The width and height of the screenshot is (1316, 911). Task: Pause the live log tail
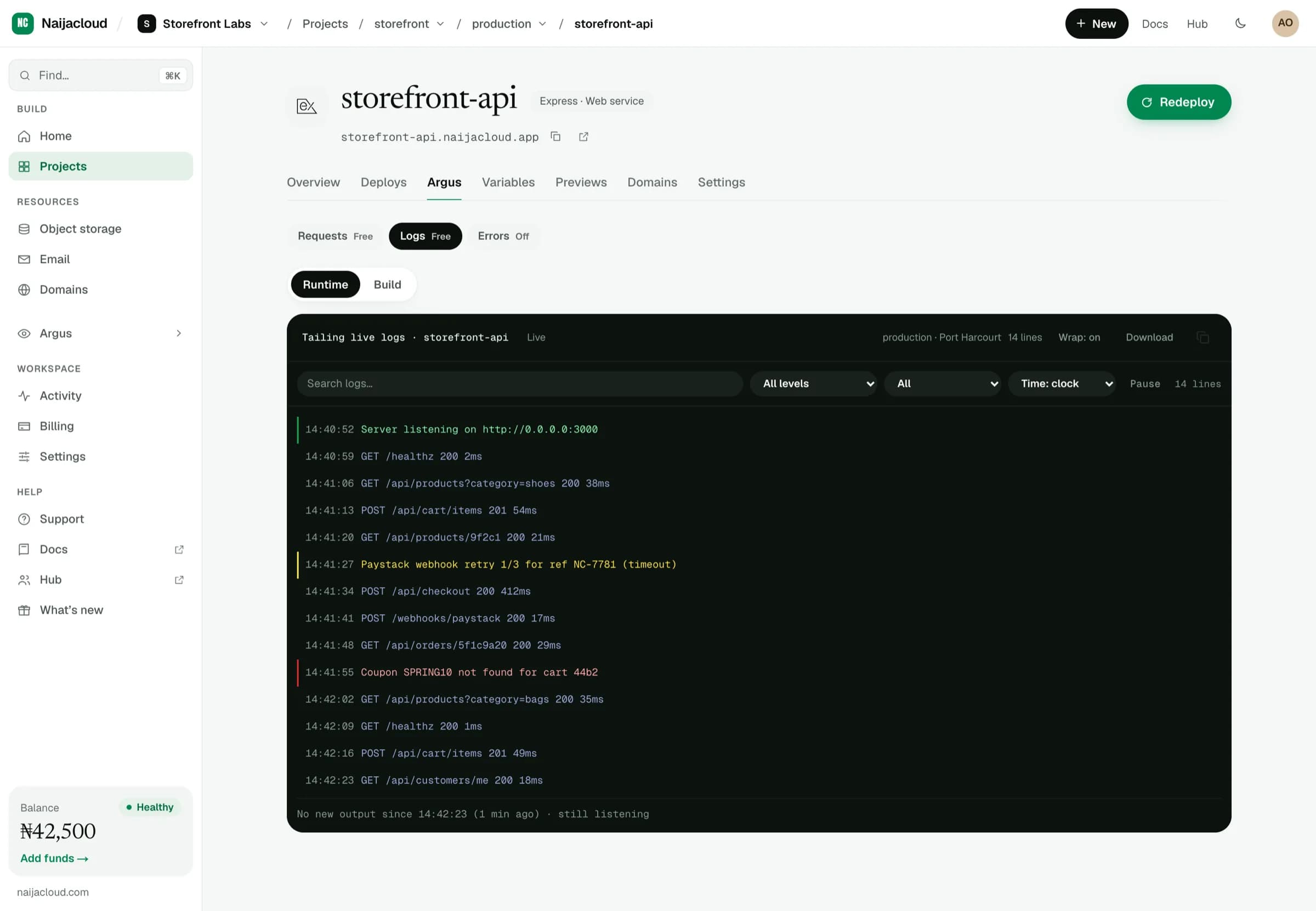pyautogui.click(x=1145, y=383)
